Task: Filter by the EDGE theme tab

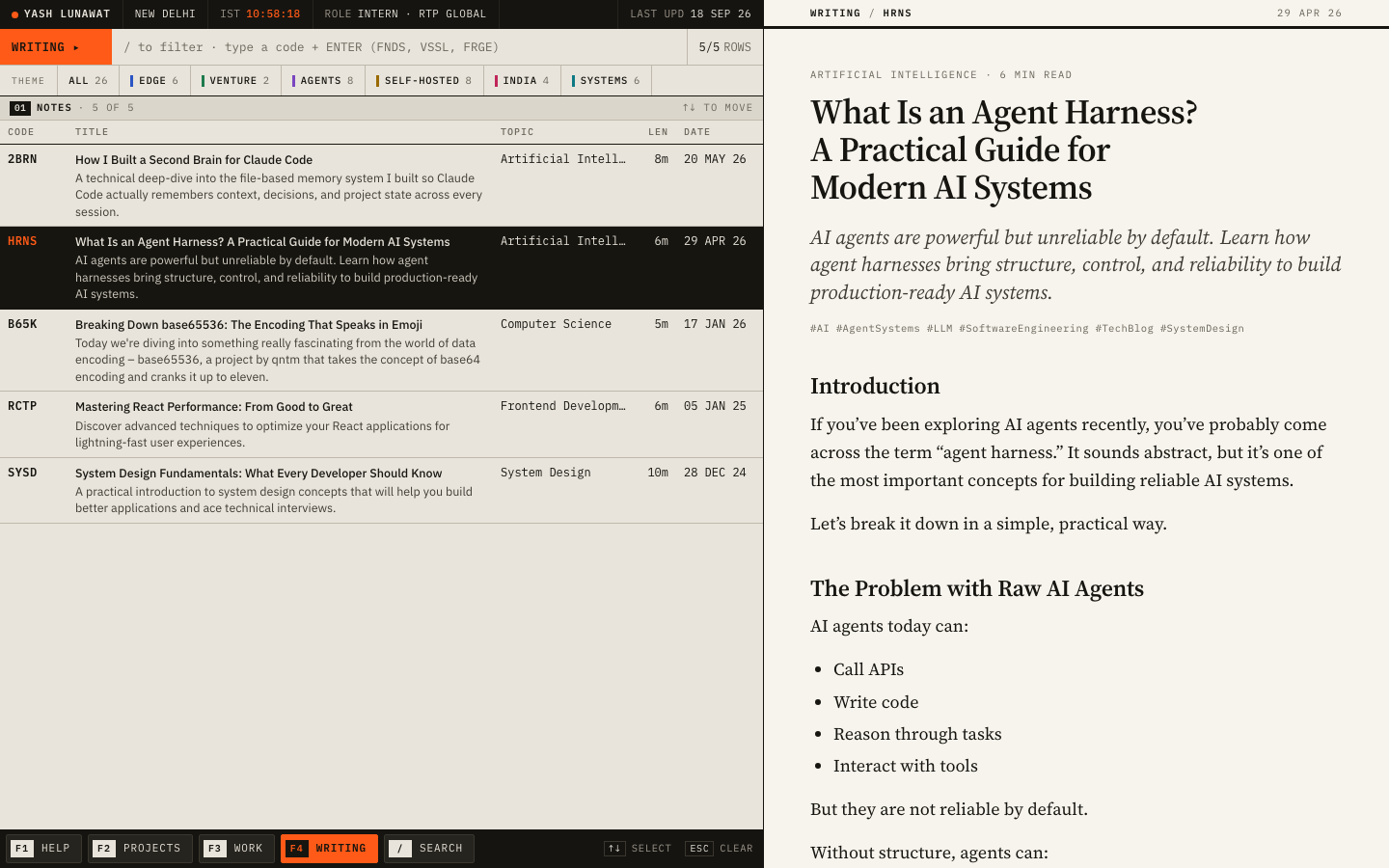Action: pos(154,81)
